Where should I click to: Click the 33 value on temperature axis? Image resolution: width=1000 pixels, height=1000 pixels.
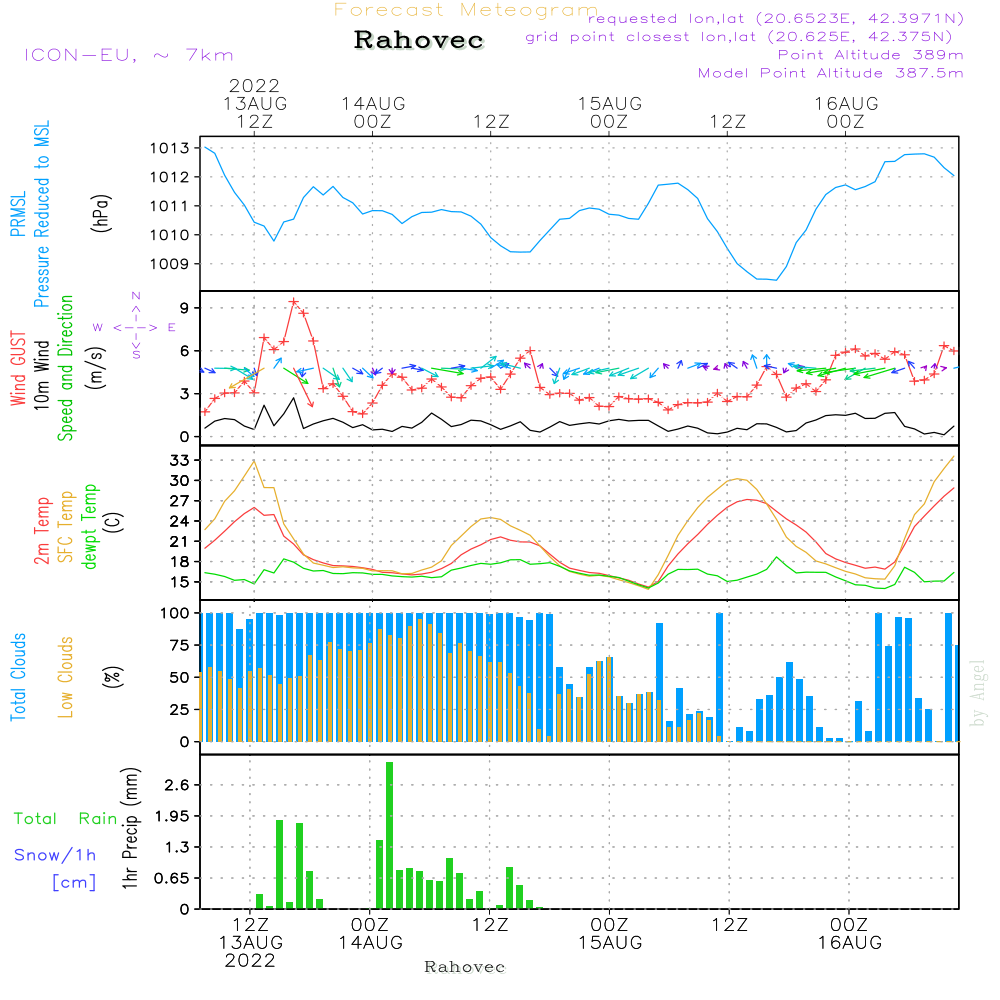(179, 460)
